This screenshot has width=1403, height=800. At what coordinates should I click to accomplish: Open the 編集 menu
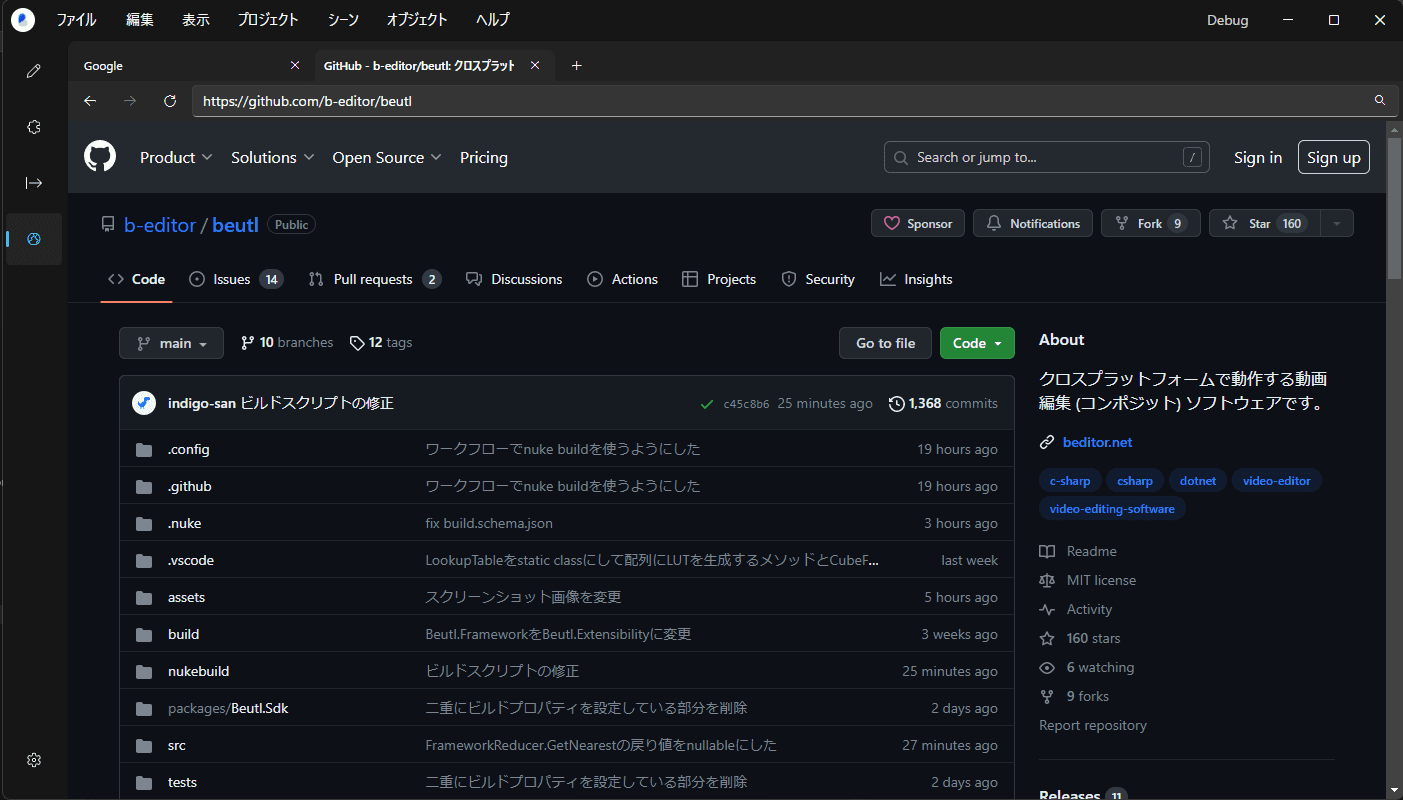coord(140,20)
